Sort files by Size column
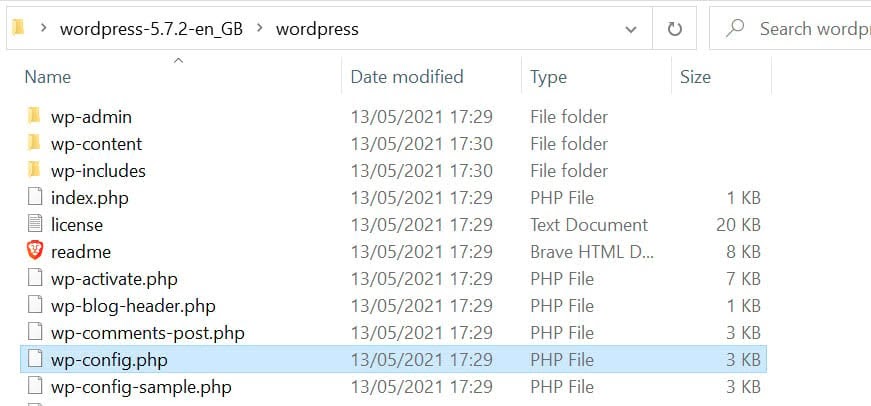The image size is (871, 406). coord(695,77)
